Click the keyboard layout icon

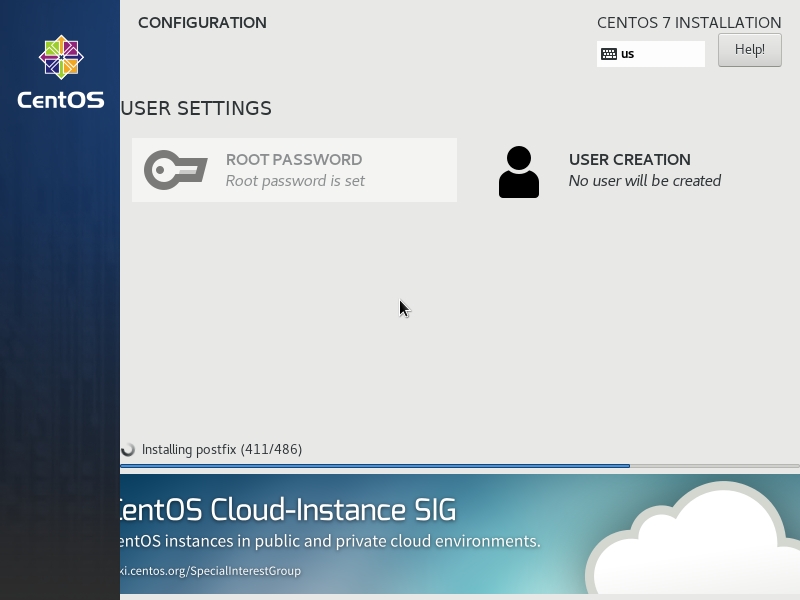click(609, 54)
